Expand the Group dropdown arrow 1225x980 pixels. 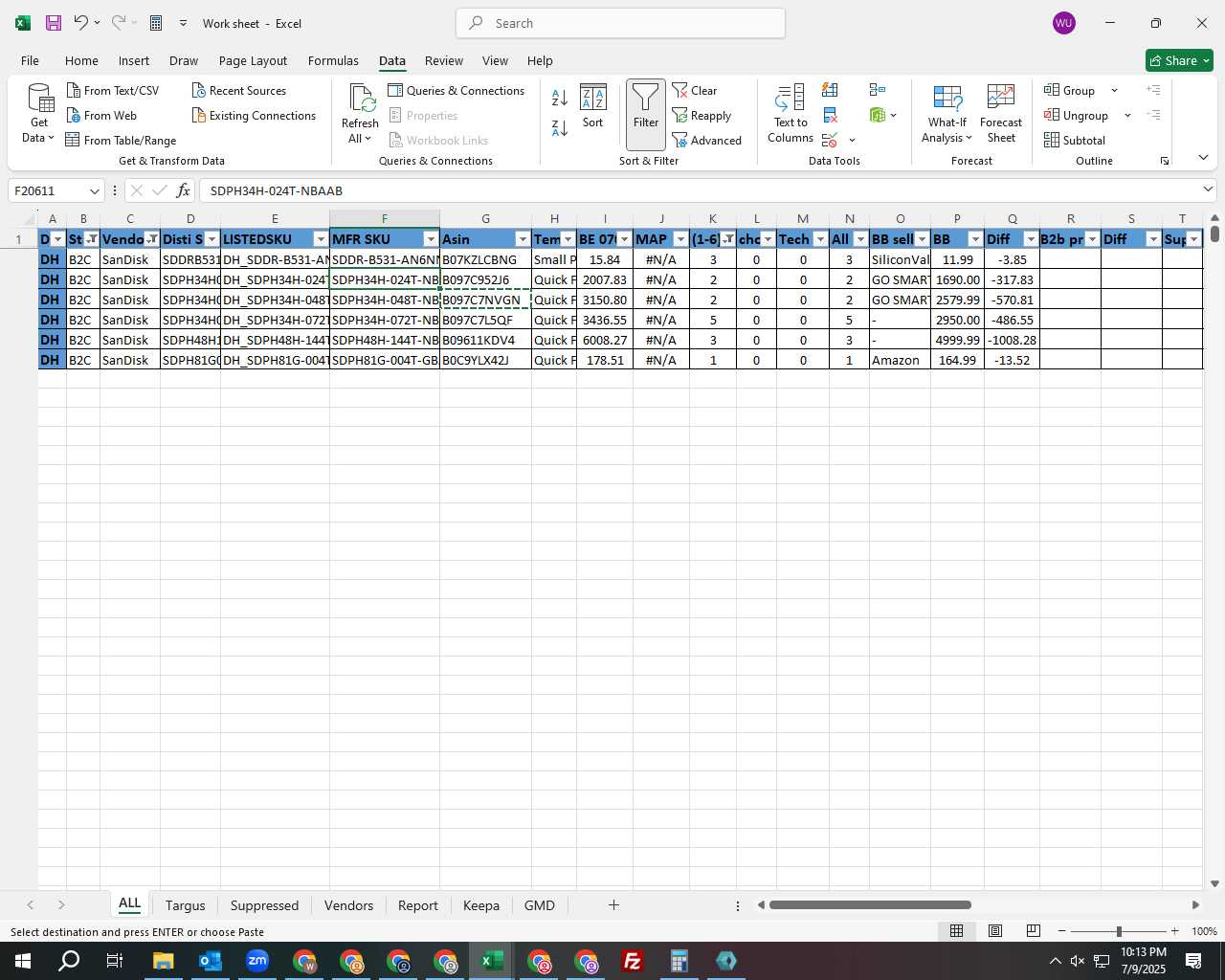pos(1114,90)
